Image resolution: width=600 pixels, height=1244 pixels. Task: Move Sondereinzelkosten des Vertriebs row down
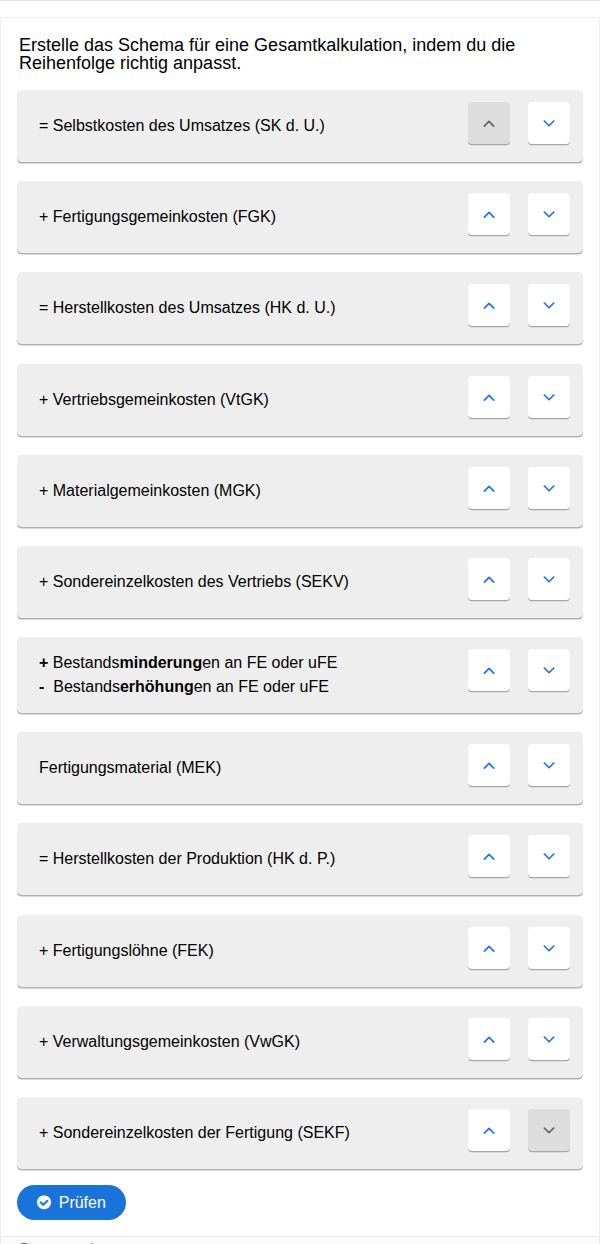548,580
